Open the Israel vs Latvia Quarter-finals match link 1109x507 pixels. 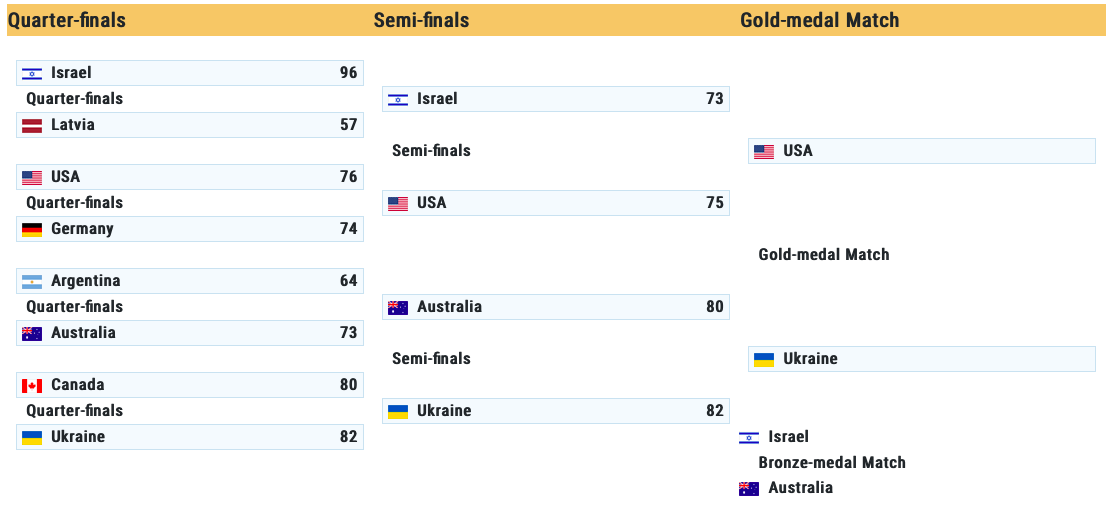pyautogui.click(x=75, y=99)
